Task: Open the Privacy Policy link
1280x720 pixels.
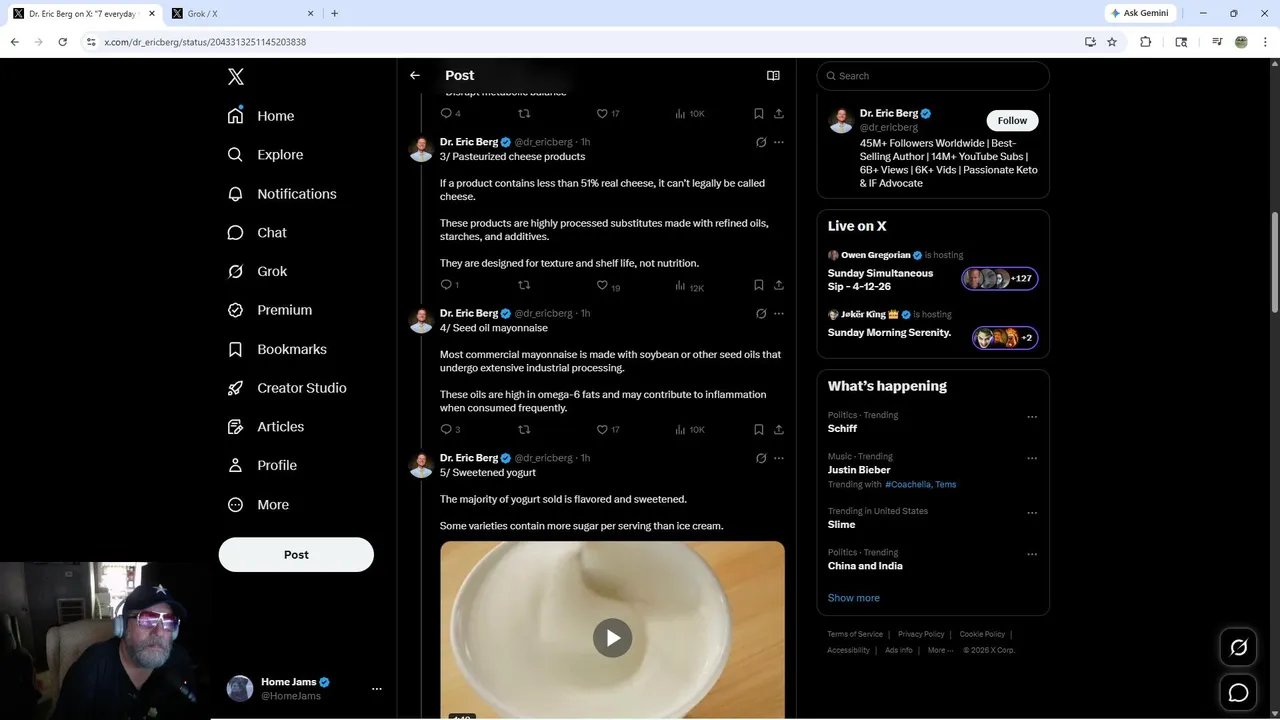Action: pyautogui.click(x=921, y=634)
